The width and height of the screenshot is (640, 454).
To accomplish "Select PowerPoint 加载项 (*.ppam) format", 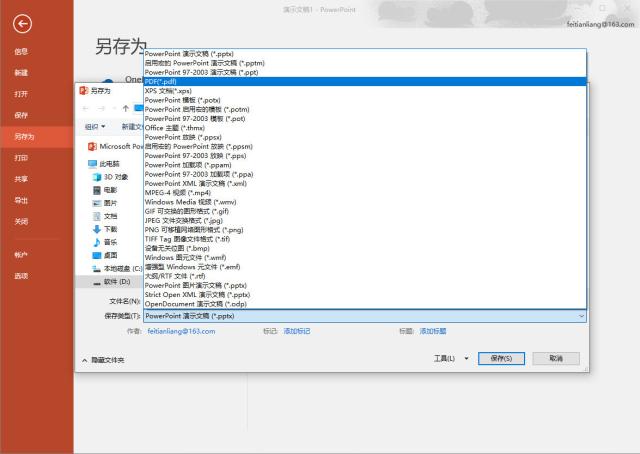I will pyautogui.click(x=365, y=165).
